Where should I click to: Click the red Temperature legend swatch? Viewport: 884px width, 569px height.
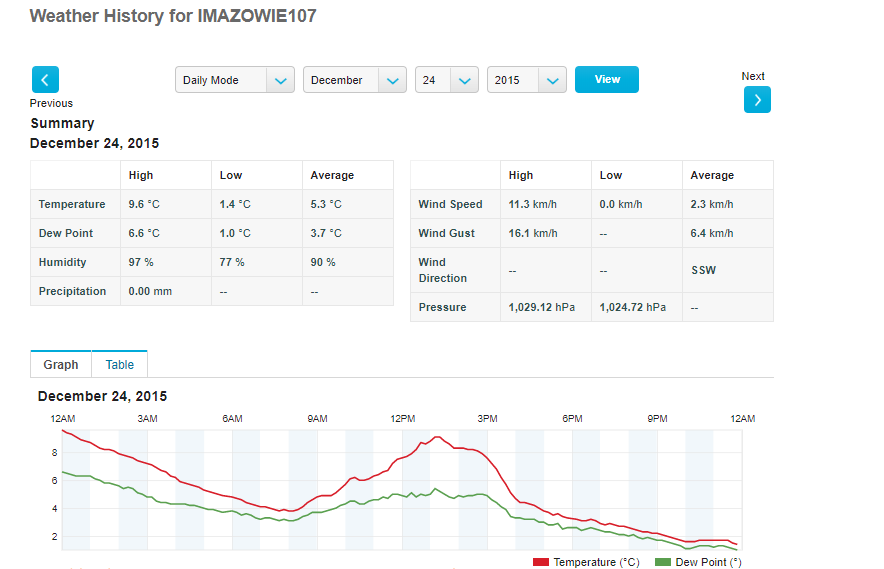click(541, 563)
